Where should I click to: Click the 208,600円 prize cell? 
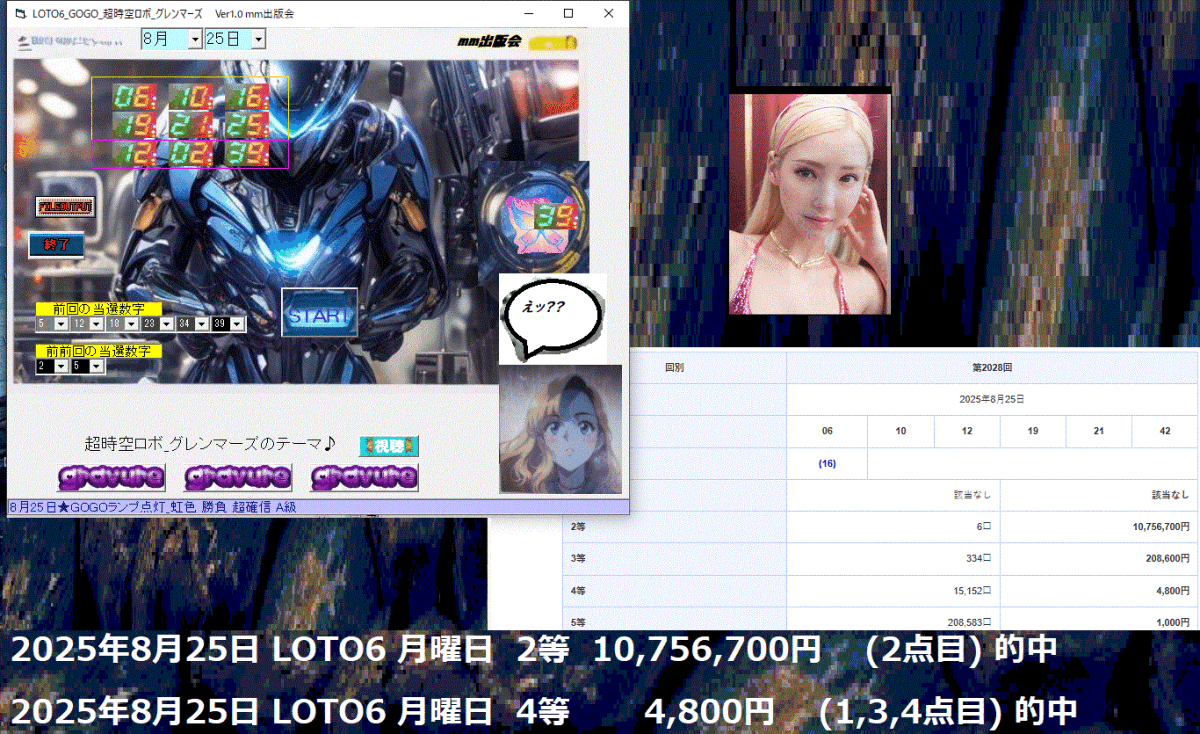click(x=1099, y=558)
